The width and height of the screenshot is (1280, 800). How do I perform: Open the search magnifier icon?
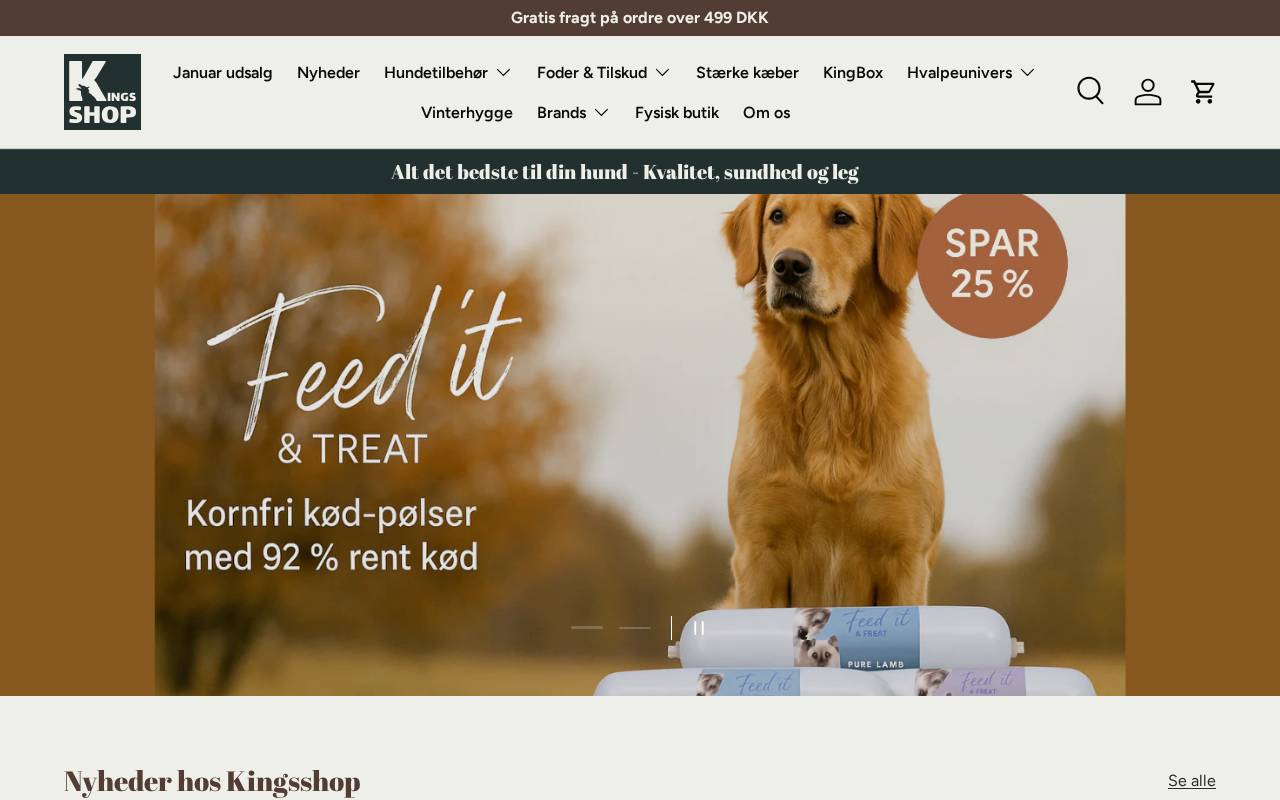coord(1090,91)
